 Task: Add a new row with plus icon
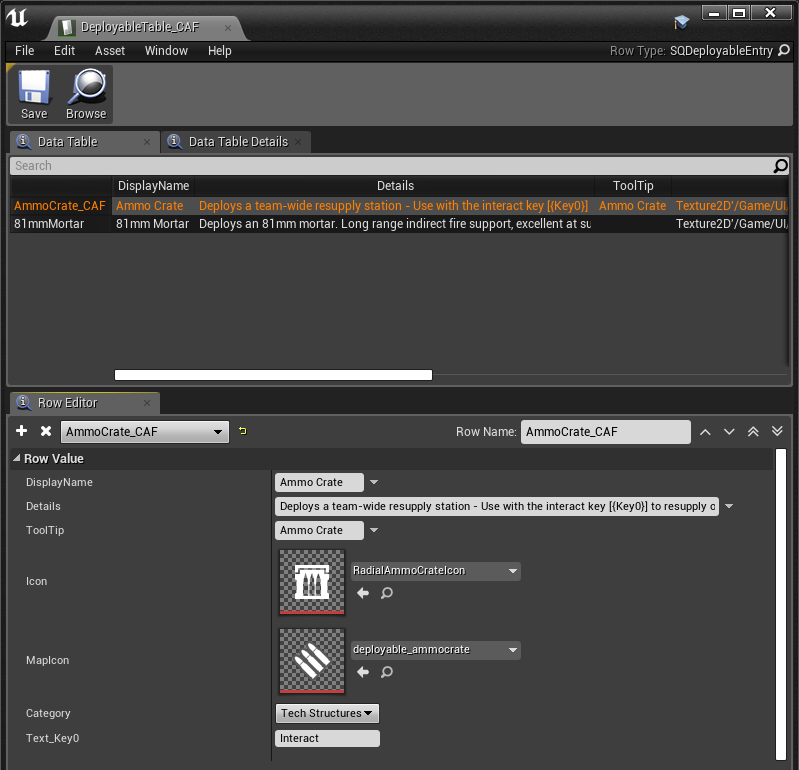tap(22, 431)
